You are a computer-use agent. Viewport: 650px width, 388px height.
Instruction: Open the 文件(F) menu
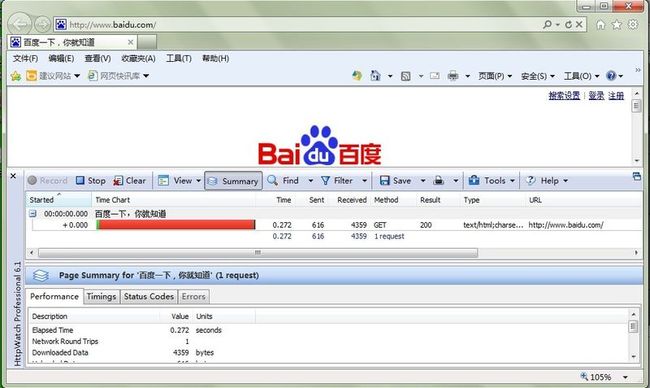(25, 58)
